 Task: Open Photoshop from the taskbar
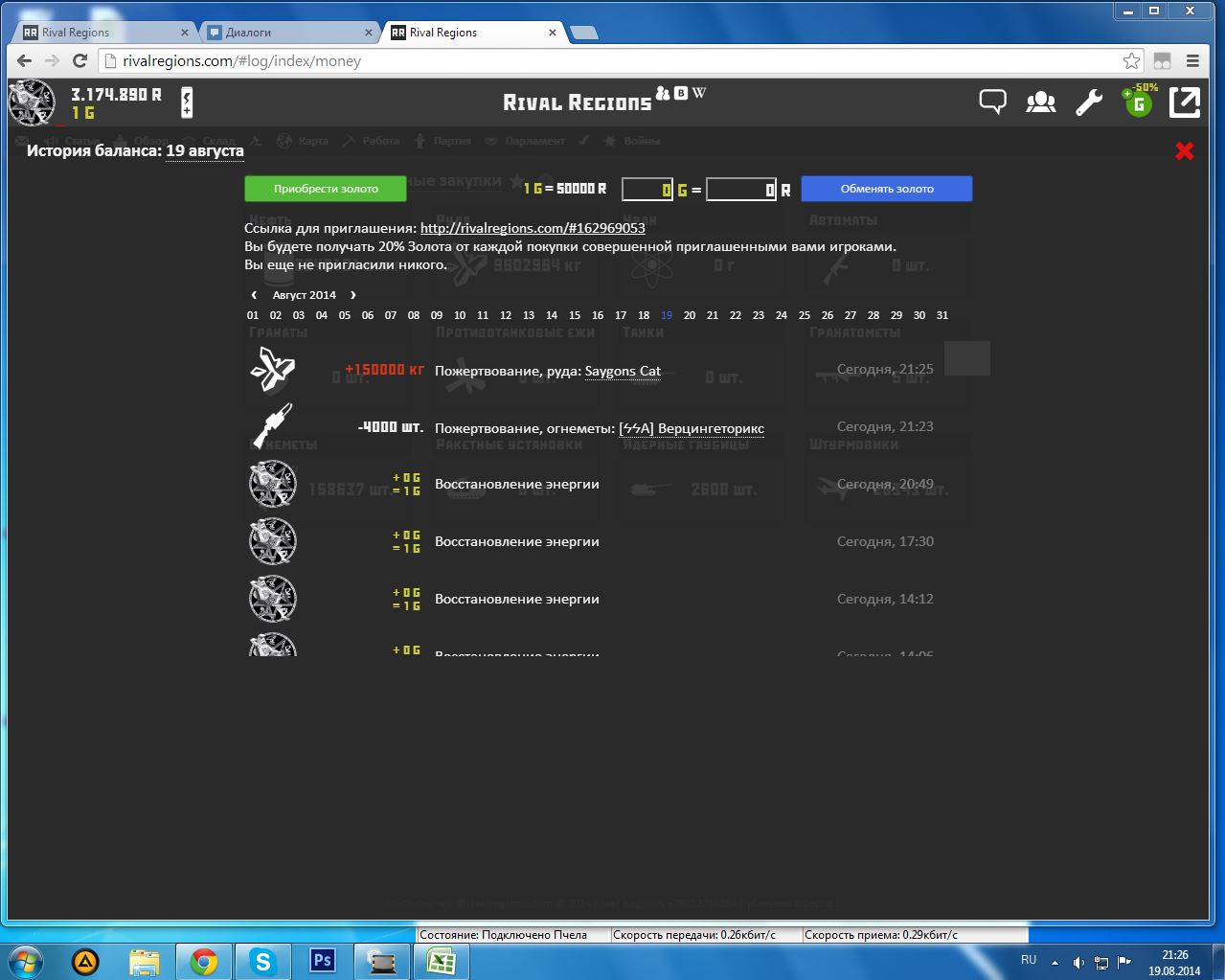[323, 961]
